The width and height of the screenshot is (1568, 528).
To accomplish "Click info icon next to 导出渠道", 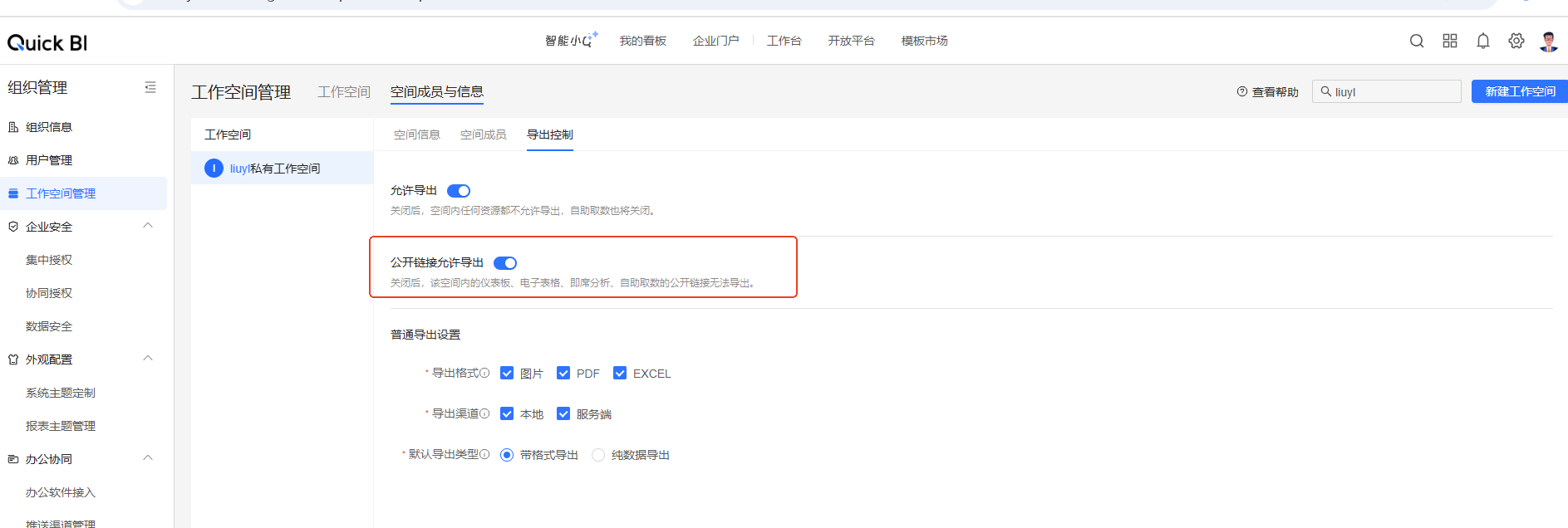I will [484, 413].
